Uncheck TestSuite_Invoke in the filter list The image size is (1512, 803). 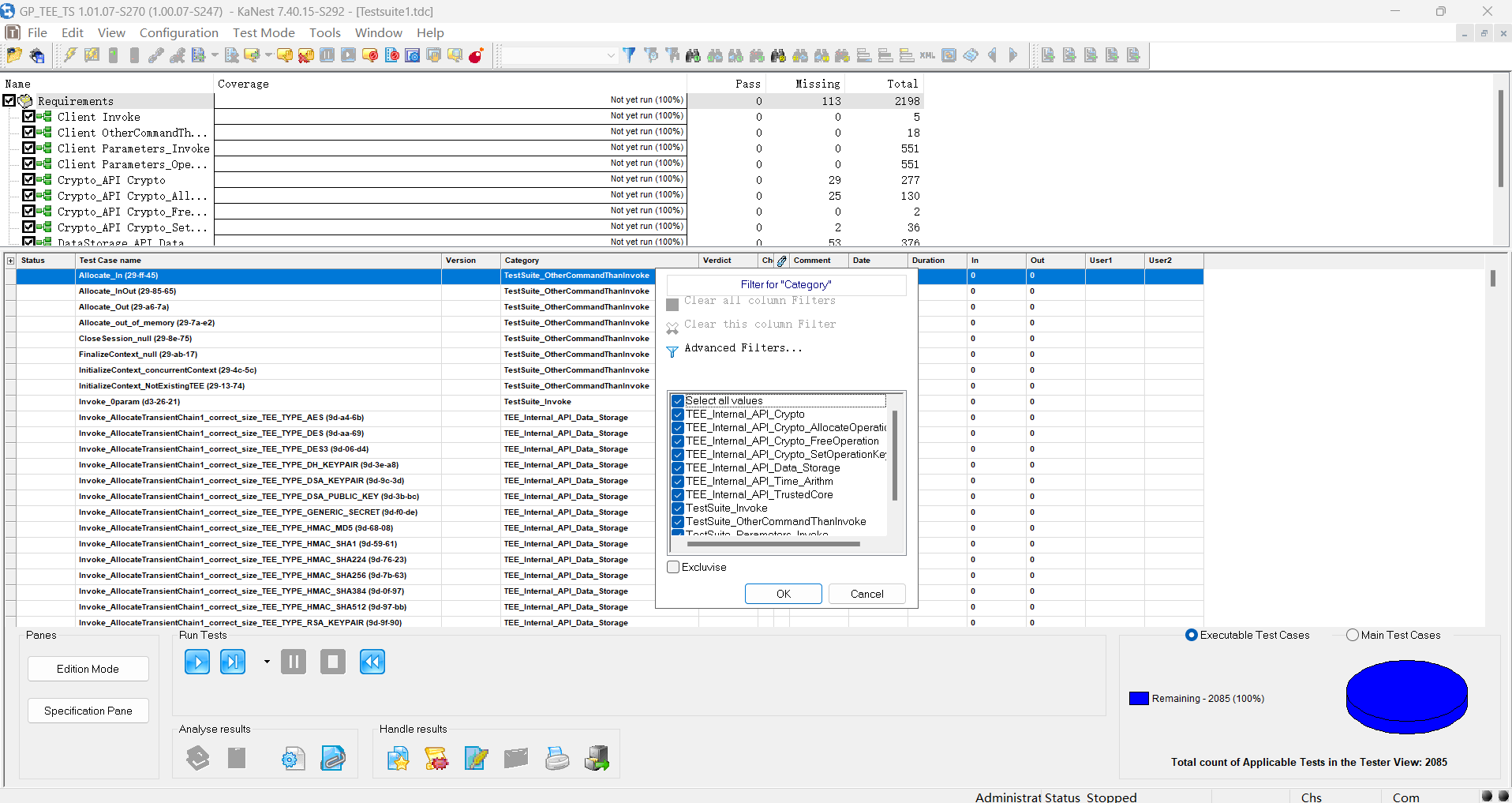(x=678, y=508)
